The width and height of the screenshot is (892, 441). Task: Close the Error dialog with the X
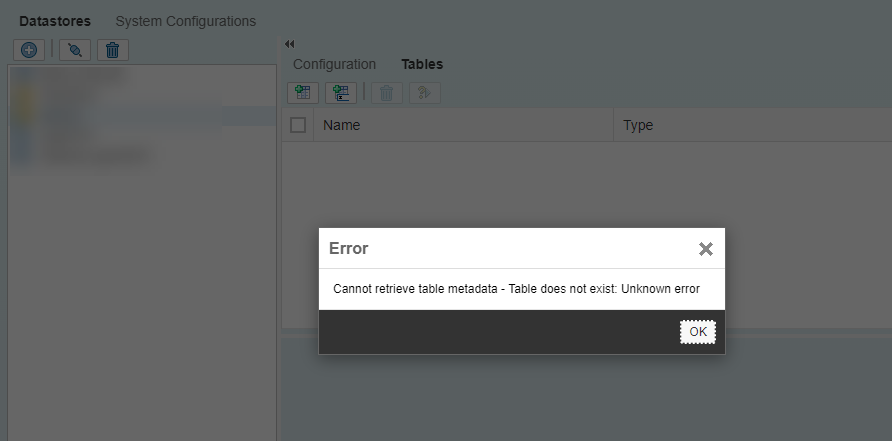(x=705, y=249)
